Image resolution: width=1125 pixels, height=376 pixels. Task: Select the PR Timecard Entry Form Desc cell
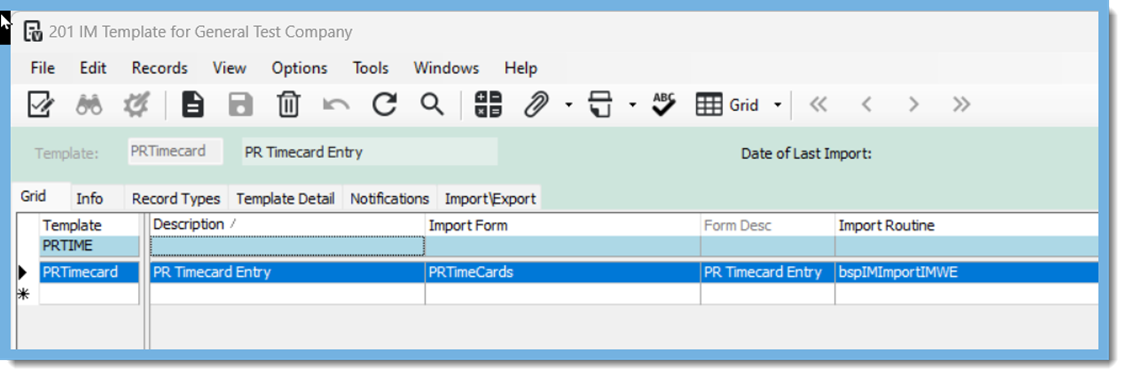[x=768, y=273]
